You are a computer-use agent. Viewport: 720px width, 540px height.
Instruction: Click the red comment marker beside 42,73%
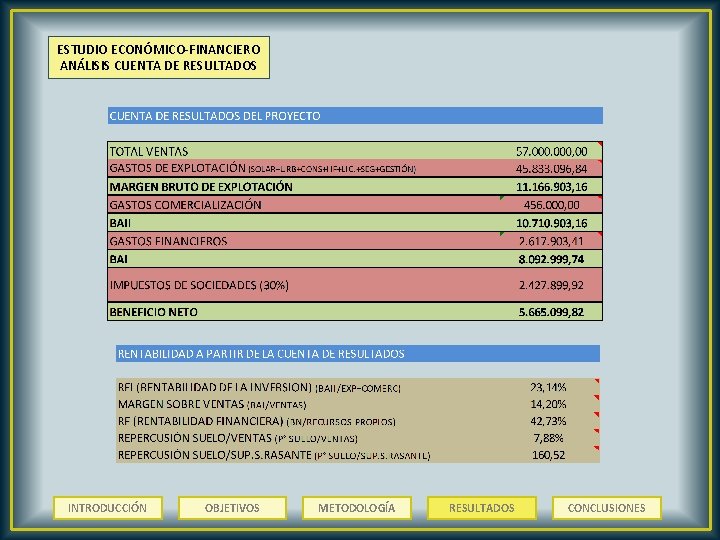coord(597,415)
